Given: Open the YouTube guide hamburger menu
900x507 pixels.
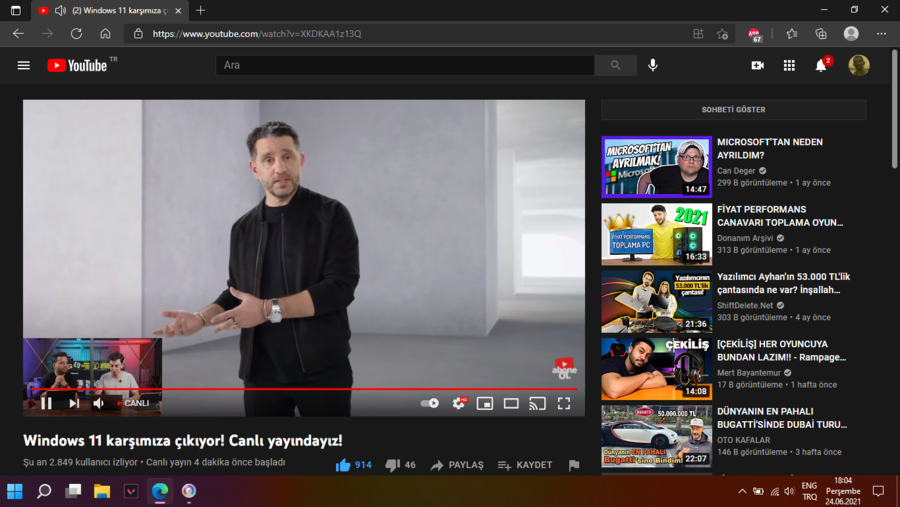Looking at the screenshot, I should (24, 65).
